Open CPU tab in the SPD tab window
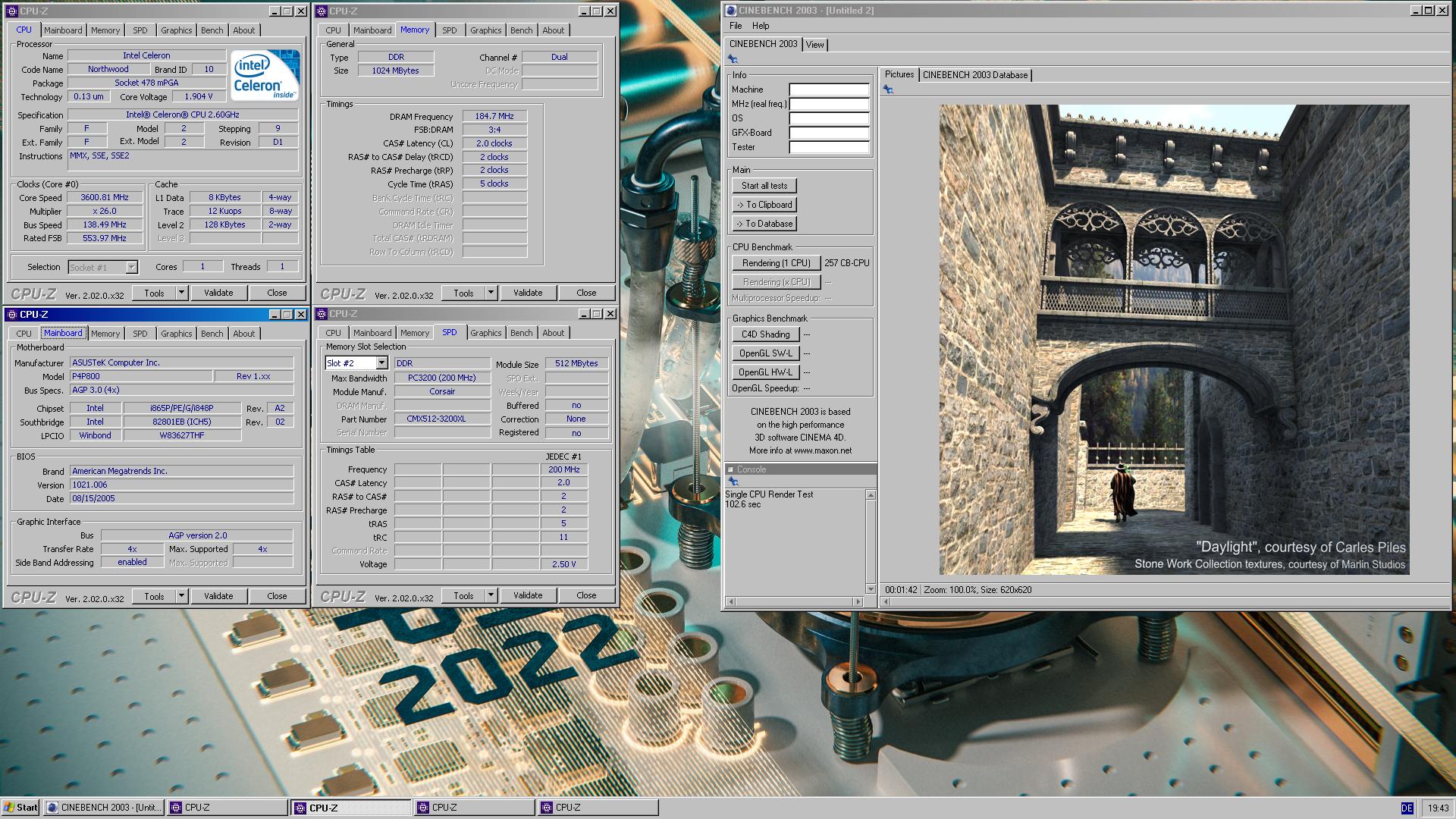1456x819 pixels. pyautogui.click(x=334, y=333)
